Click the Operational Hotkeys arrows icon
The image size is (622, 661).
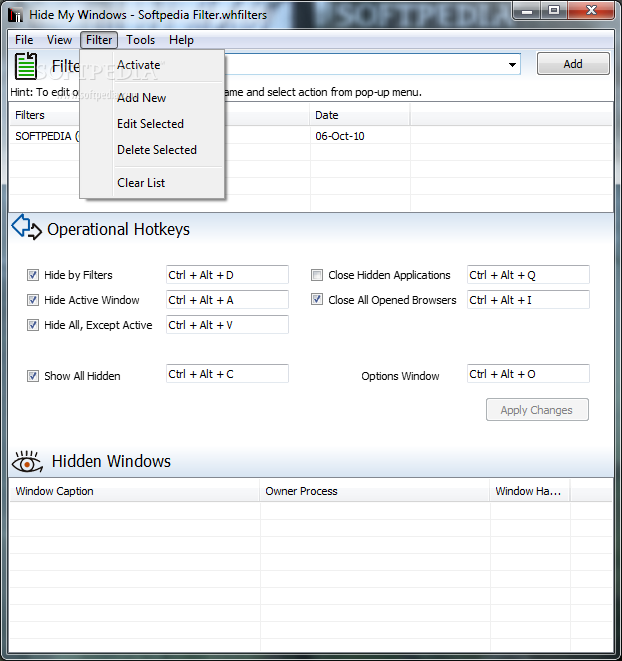click(x=26, y=227)
